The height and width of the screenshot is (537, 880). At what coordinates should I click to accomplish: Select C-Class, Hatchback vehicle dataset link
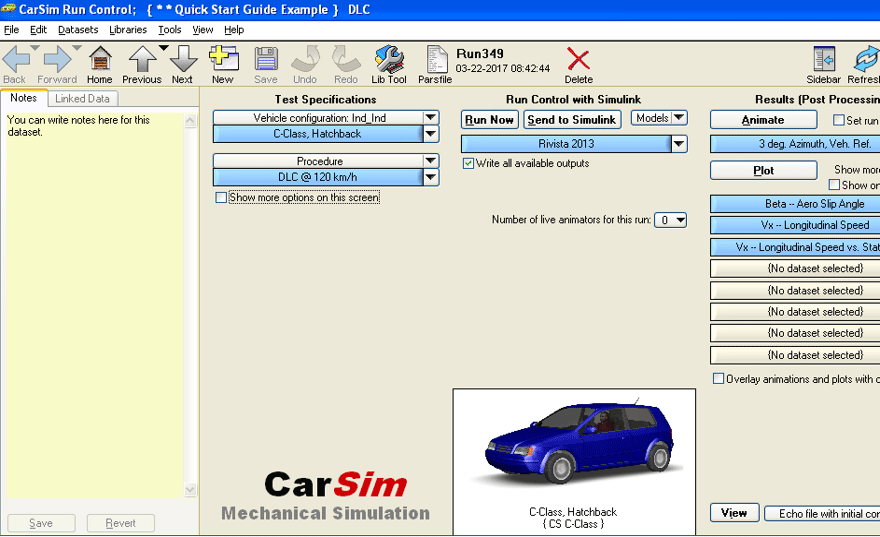tap(318, 134)
